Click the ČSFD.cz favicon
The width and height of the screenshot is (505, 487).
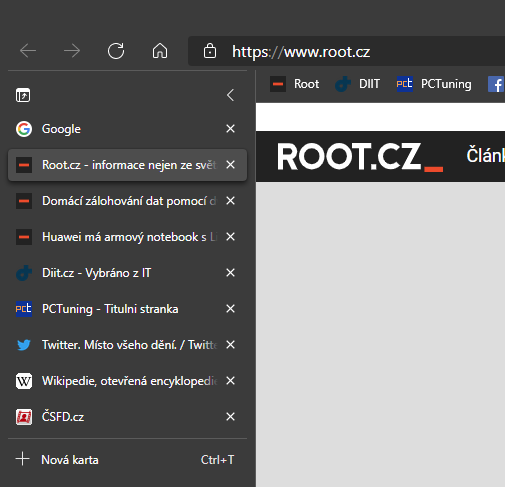tap(24, 417)
